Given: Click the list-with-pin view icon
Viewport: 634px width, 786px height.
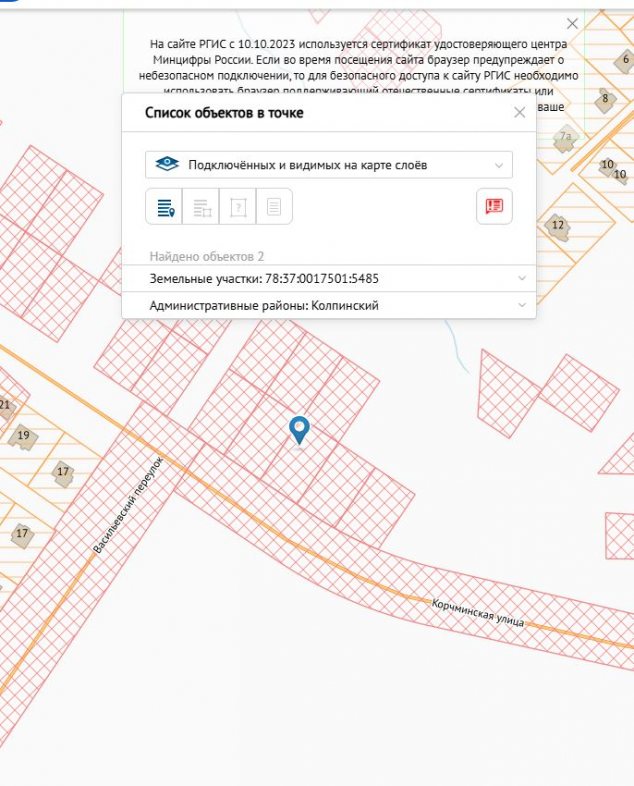Looking at the screenshot, I should click(164, 207).
